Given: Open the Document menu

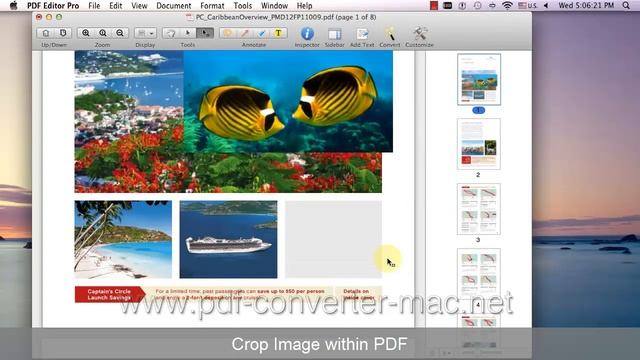Looking at the screenshot, I should [173, 6].
